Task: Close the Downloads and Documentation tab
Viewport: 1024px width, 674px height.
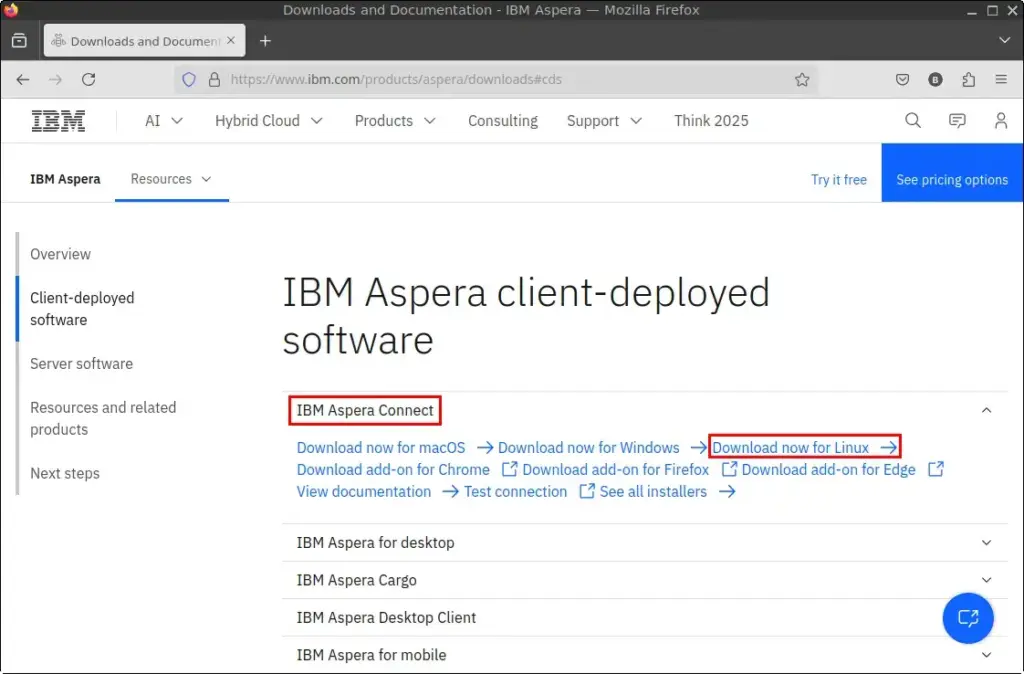Action: tap(231, 40)
